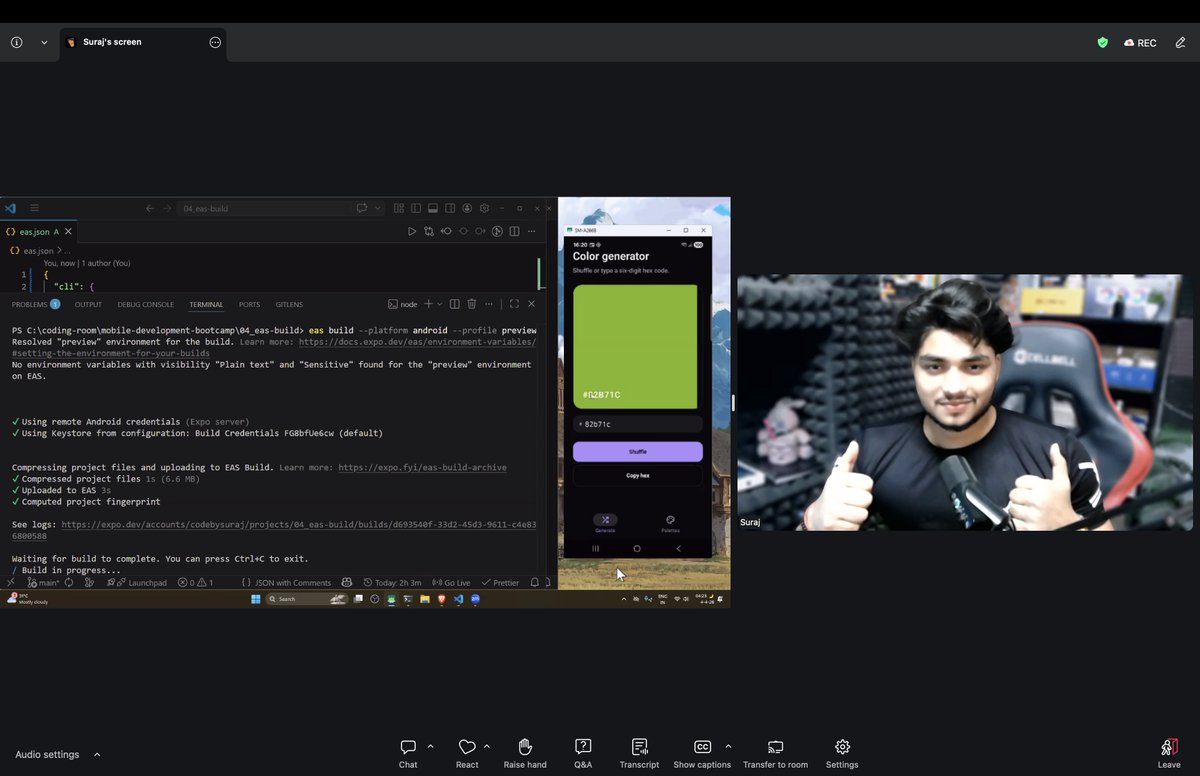Open Settings via the gear icon in VS Code
This screenshot has width=1200, height=776.
[485, 208]
